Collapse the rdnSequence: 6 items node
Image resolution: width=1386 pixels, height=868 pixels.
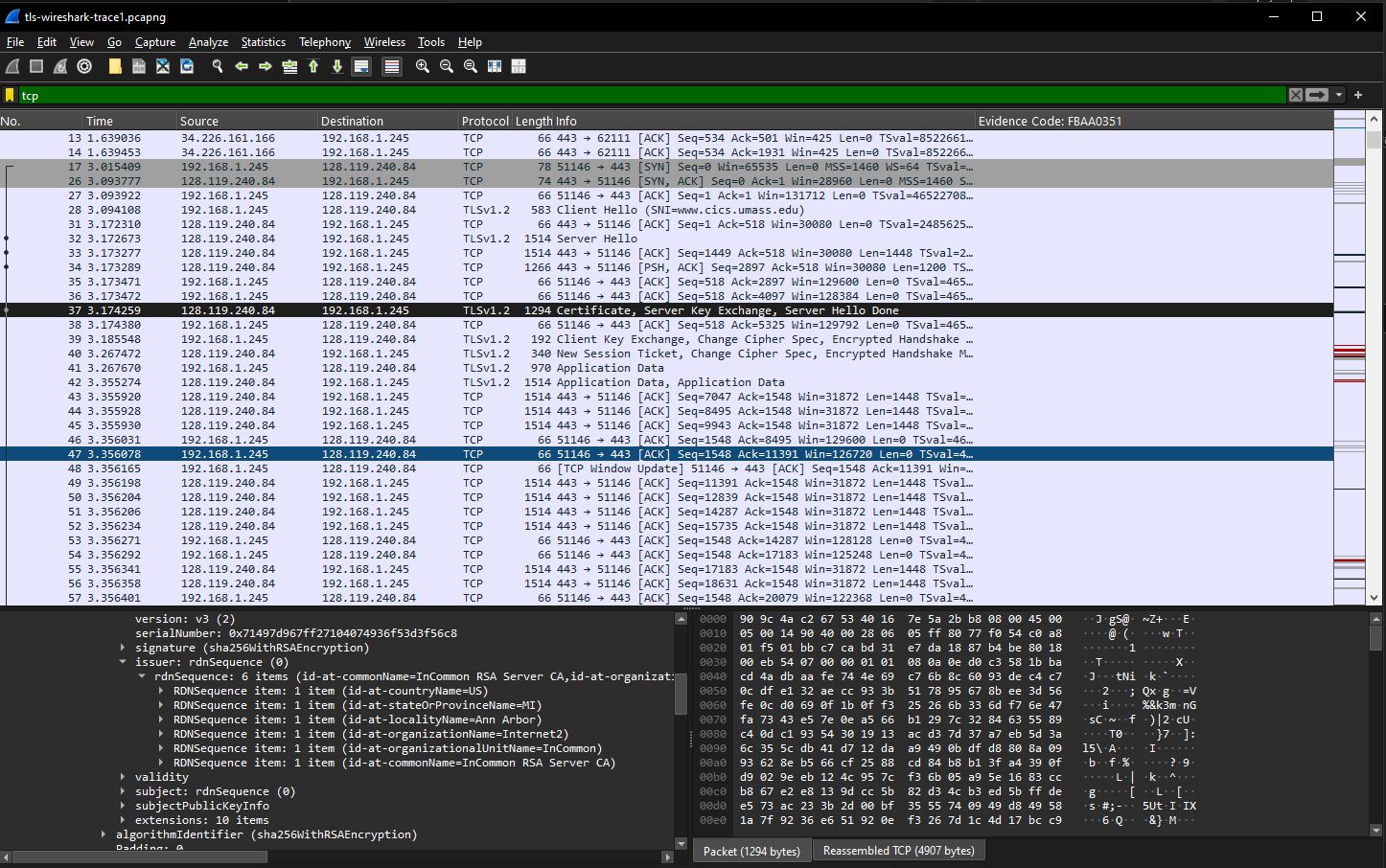click(142, 676)
